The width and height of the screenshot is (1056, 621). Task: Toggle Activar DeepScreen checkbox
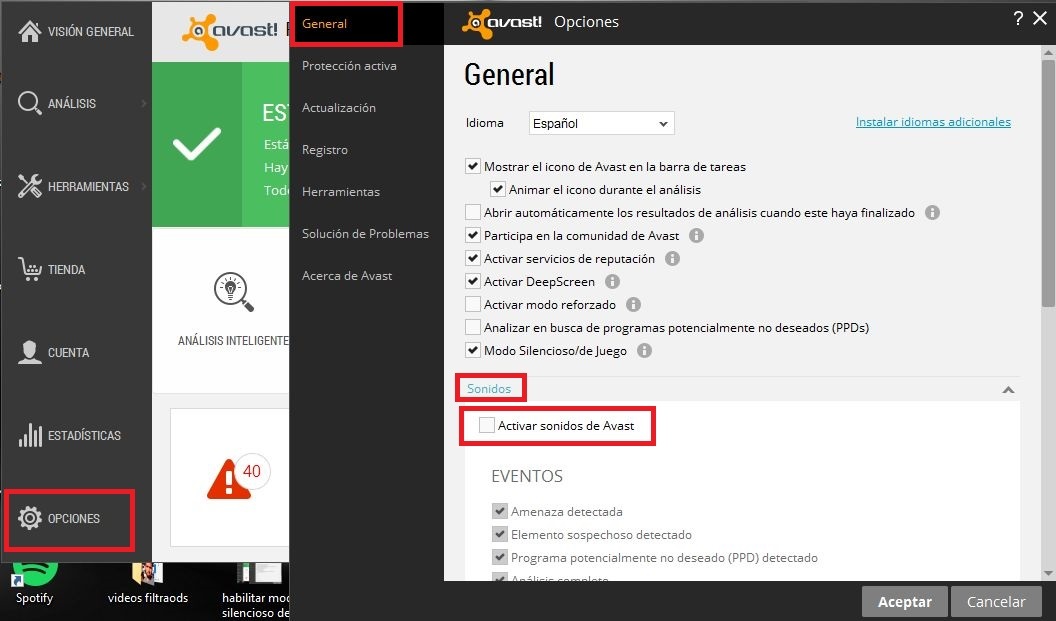[473, 282]
